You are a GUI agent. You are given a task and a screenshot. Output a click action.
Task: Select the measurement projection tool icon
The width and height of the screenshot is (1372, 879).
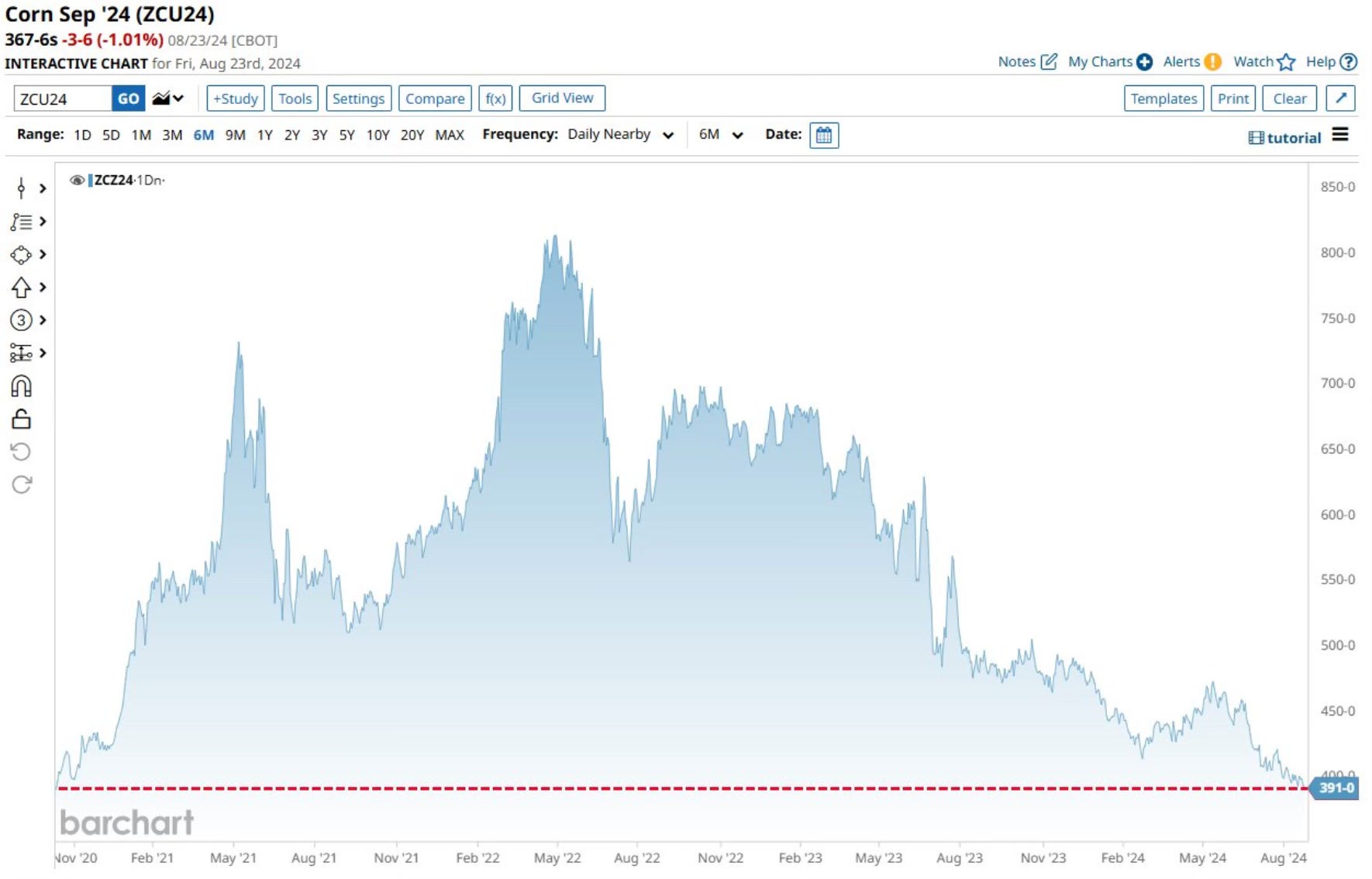pos(21,353)
